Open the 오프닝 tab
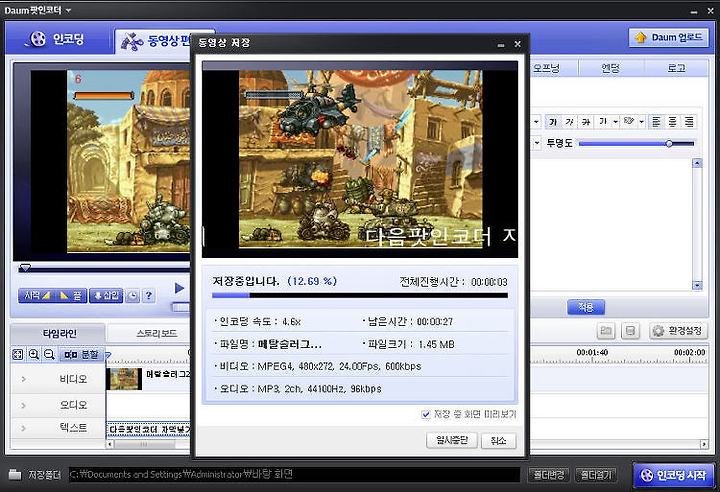This screenshot has width=720, height=492. 546,68
